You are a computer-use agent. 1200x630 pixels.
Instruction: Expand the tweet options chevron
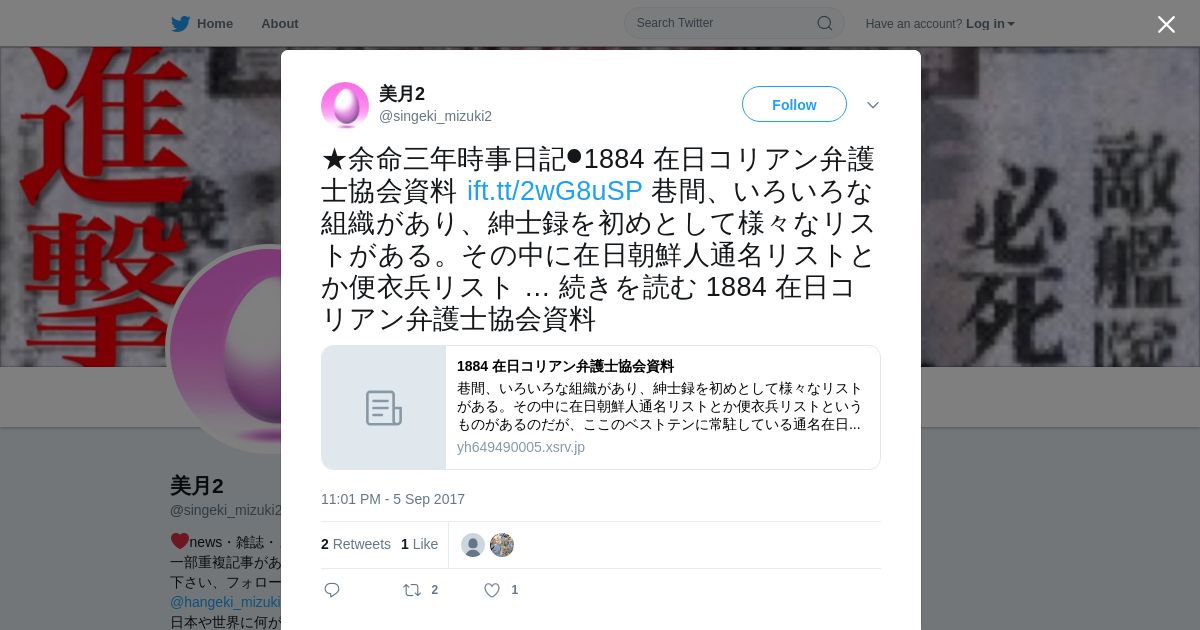(x=873, y=105)
